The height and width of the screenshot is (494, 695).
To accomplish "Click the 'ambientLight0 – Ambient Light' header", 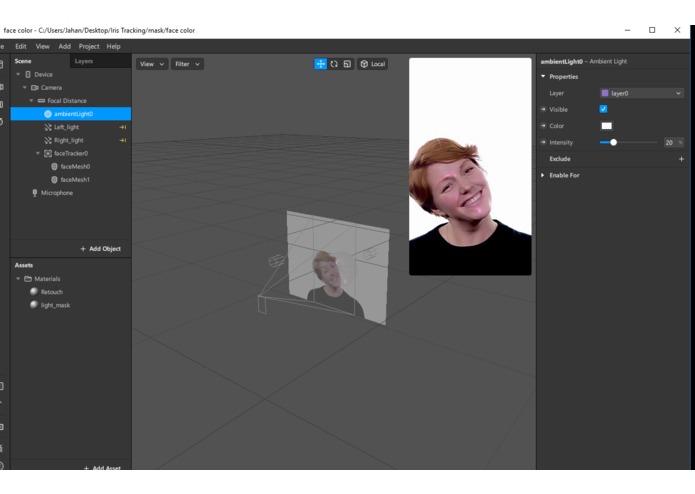I will click(x=584, y=62).
